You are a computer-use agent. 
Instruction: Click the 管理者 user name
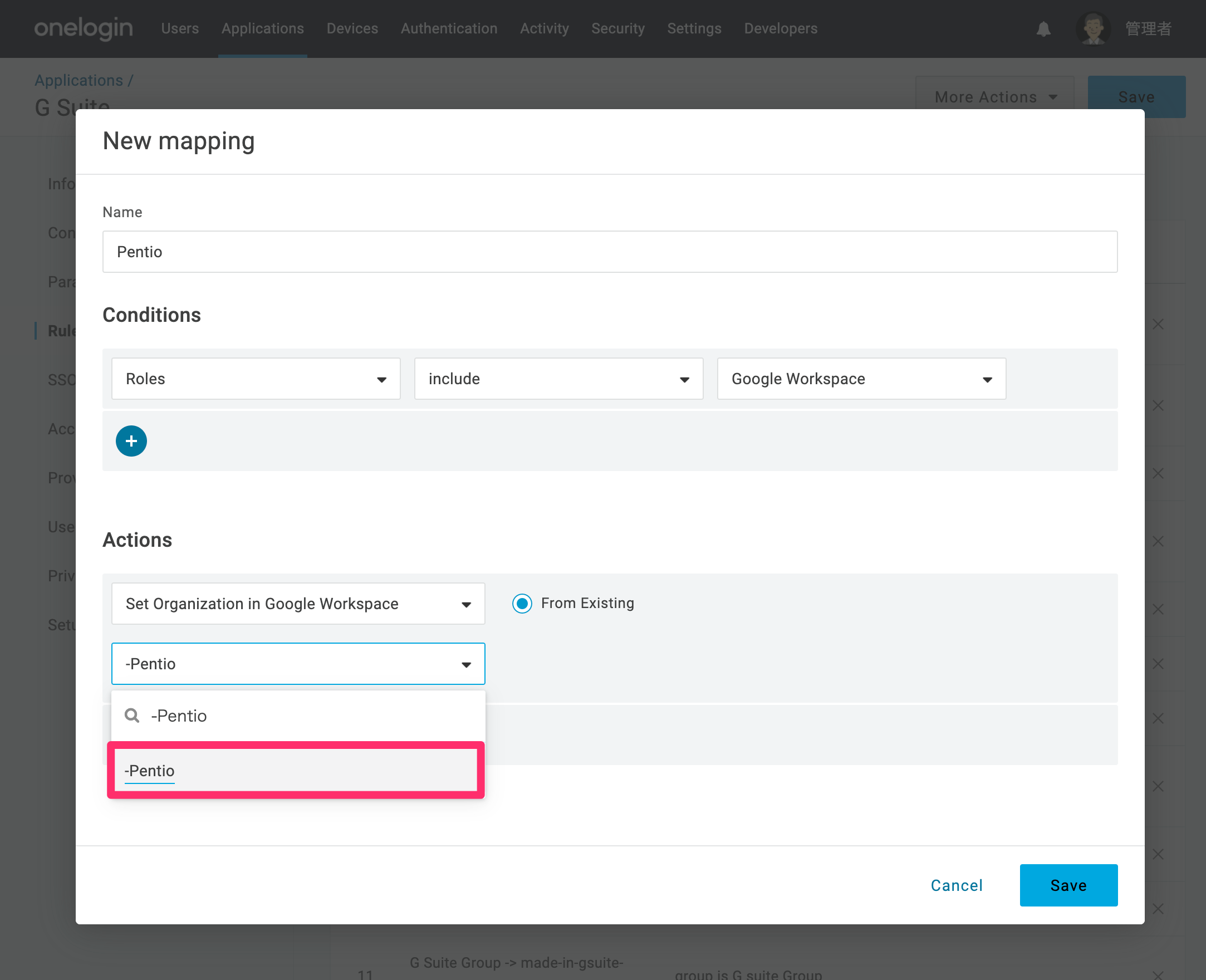click(x=1148, y=28)
